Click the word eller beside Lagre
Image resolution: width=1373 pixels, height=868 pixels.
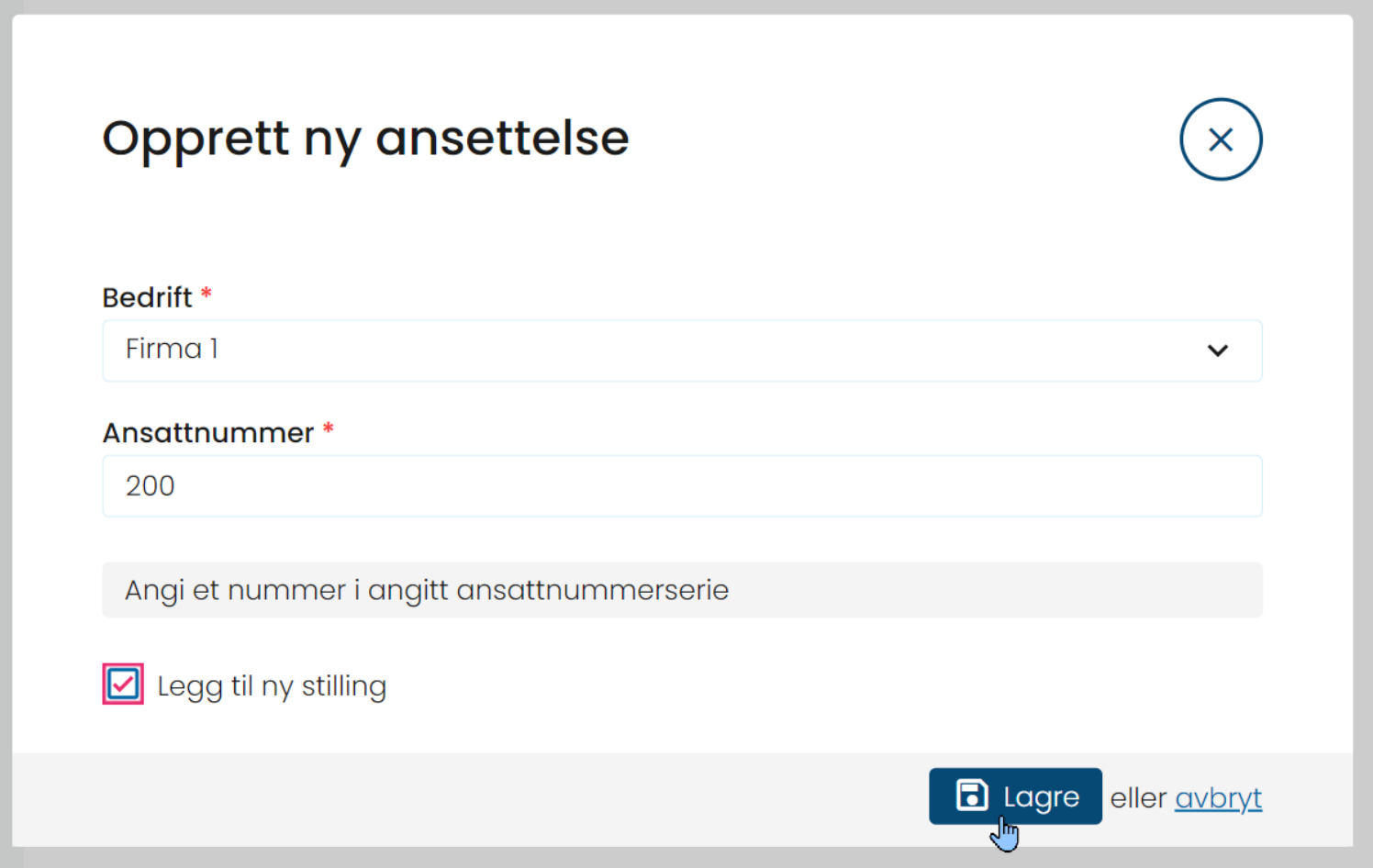(1138, 798)
